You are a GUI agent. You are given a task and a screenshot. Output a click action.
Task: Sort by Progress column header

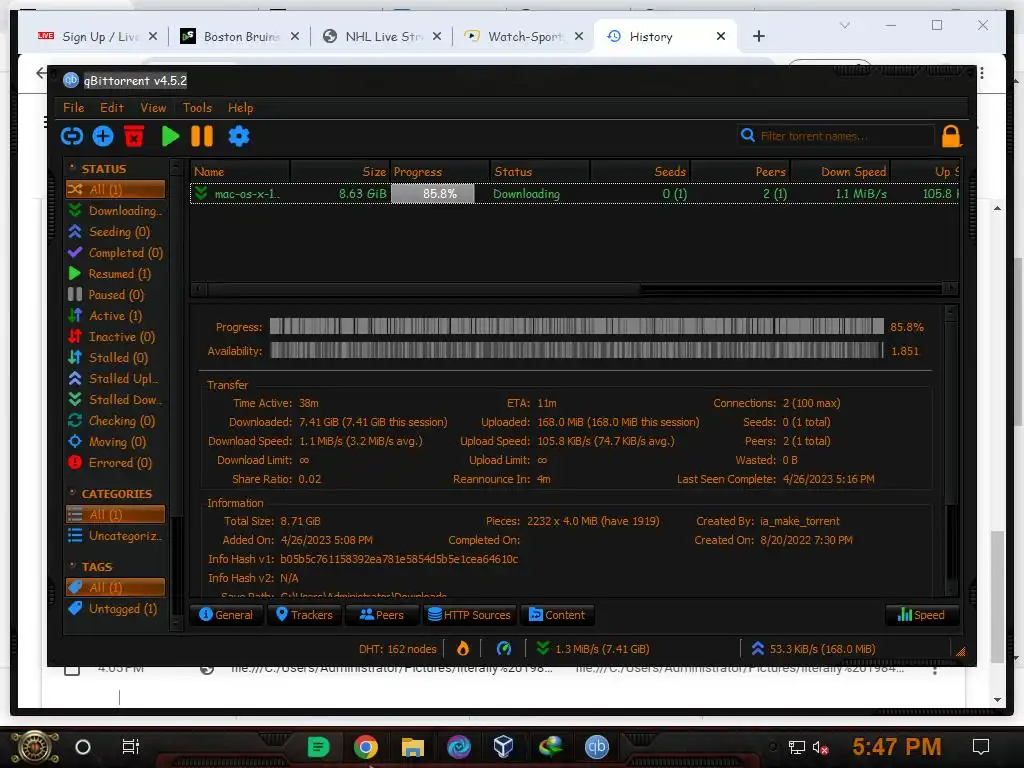(x=440, y=172)
